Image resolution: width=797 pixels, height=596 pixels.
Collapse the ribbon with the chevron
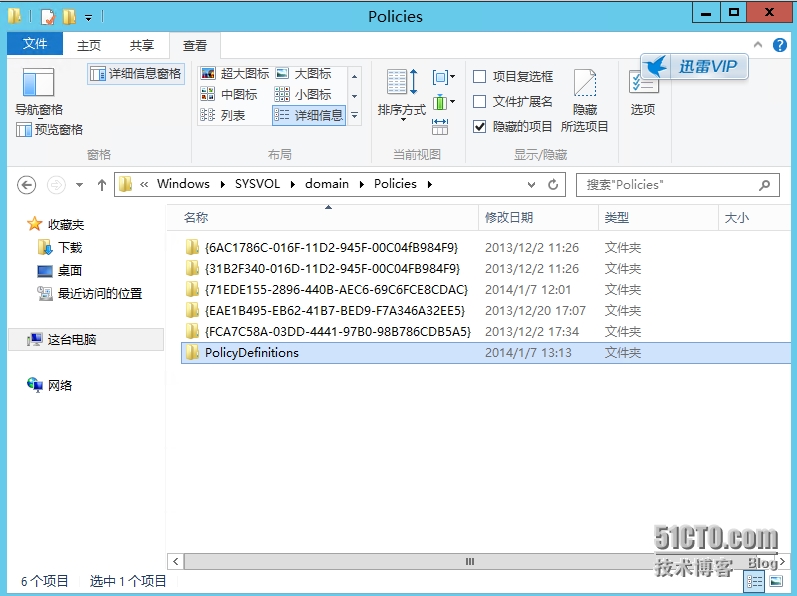click(758, 45)
